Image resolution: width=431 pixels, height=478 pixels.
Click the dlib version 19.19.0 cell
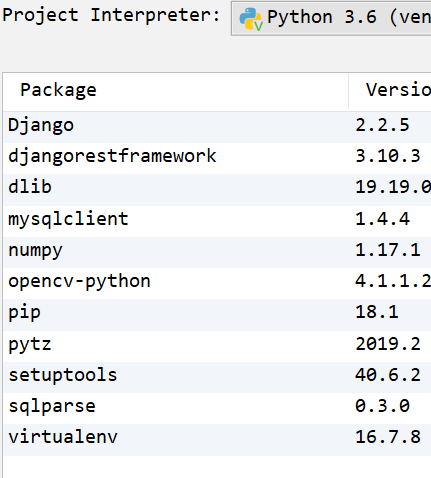tap(393, 187)
